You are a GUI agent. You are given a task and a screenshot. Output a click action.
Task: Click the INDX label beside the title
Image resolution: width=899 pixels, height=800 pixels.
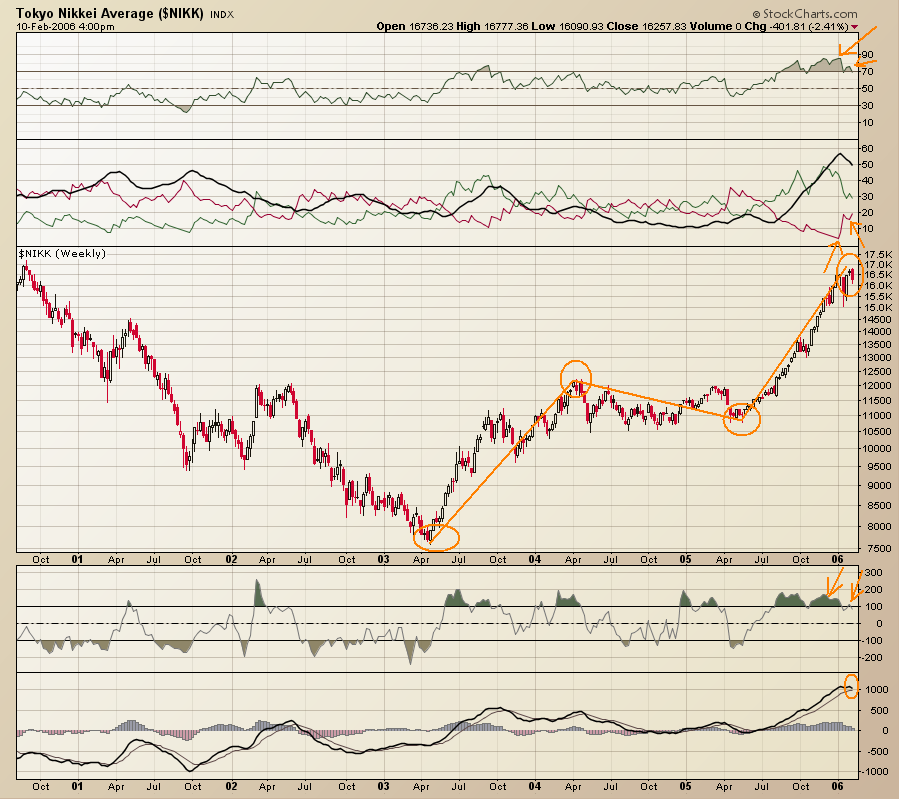[x=222, y=15]
